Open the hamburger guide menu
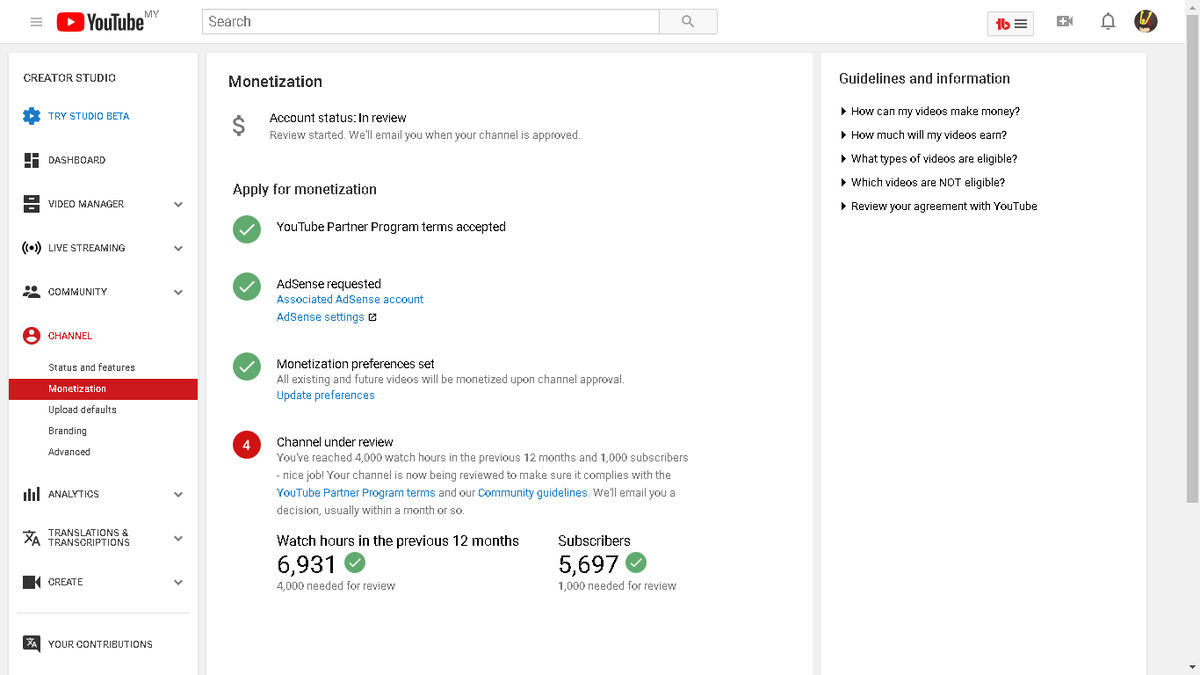 pyautogui.click(x=36, y=21)
